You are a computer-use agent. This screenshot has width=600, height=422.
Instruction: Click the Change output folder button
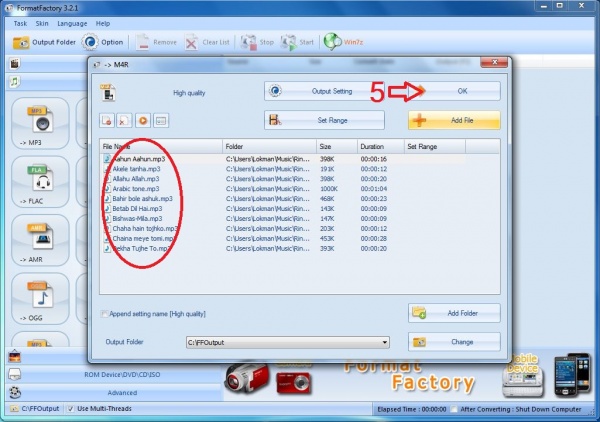coord(454,342)
